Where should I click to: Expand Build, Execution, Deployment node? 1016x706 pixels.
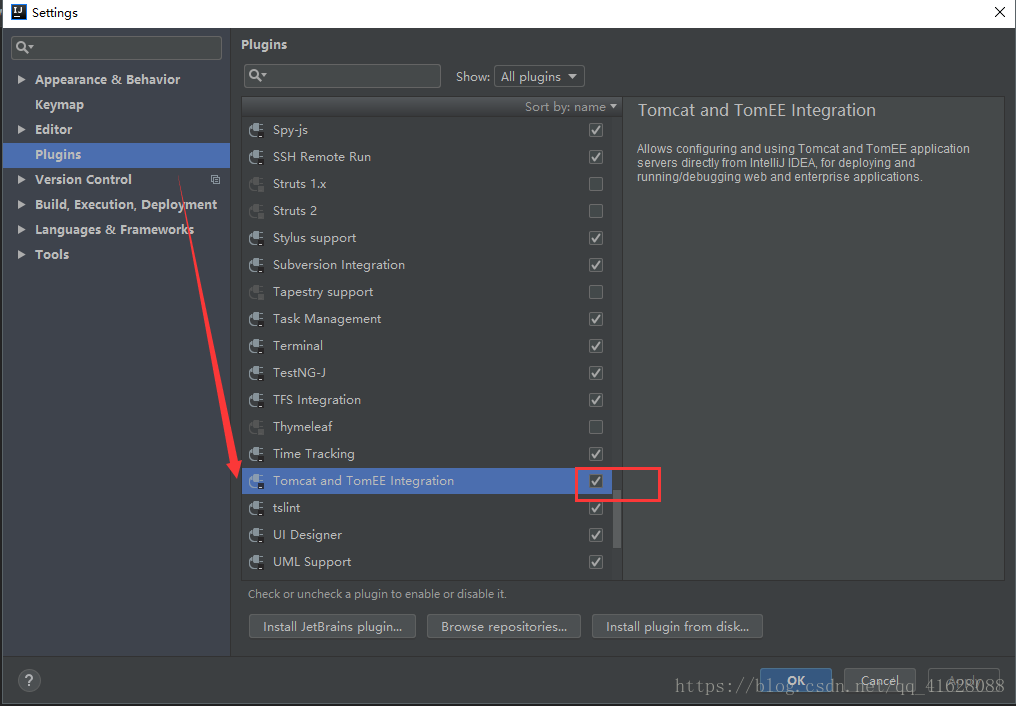click(21, 205)
